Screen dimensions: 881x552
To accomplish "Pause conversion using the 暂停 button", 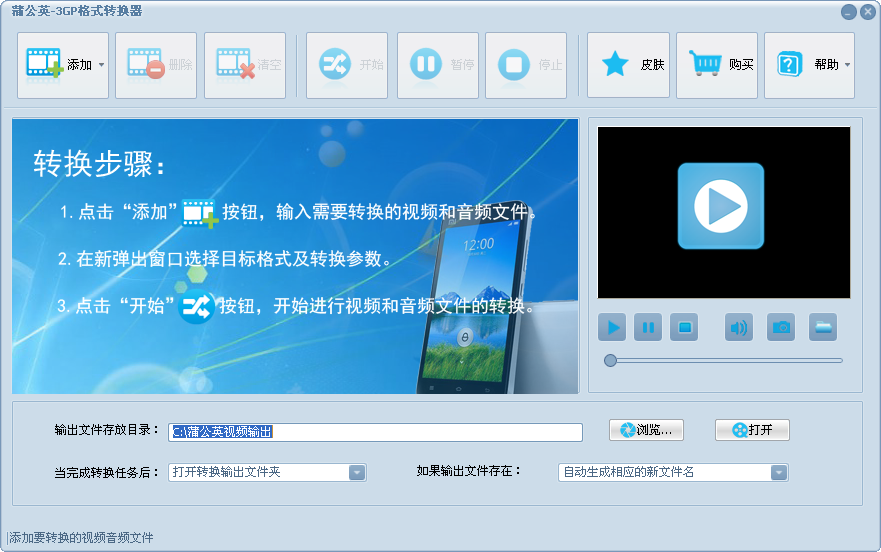I will tap(438, 65).
